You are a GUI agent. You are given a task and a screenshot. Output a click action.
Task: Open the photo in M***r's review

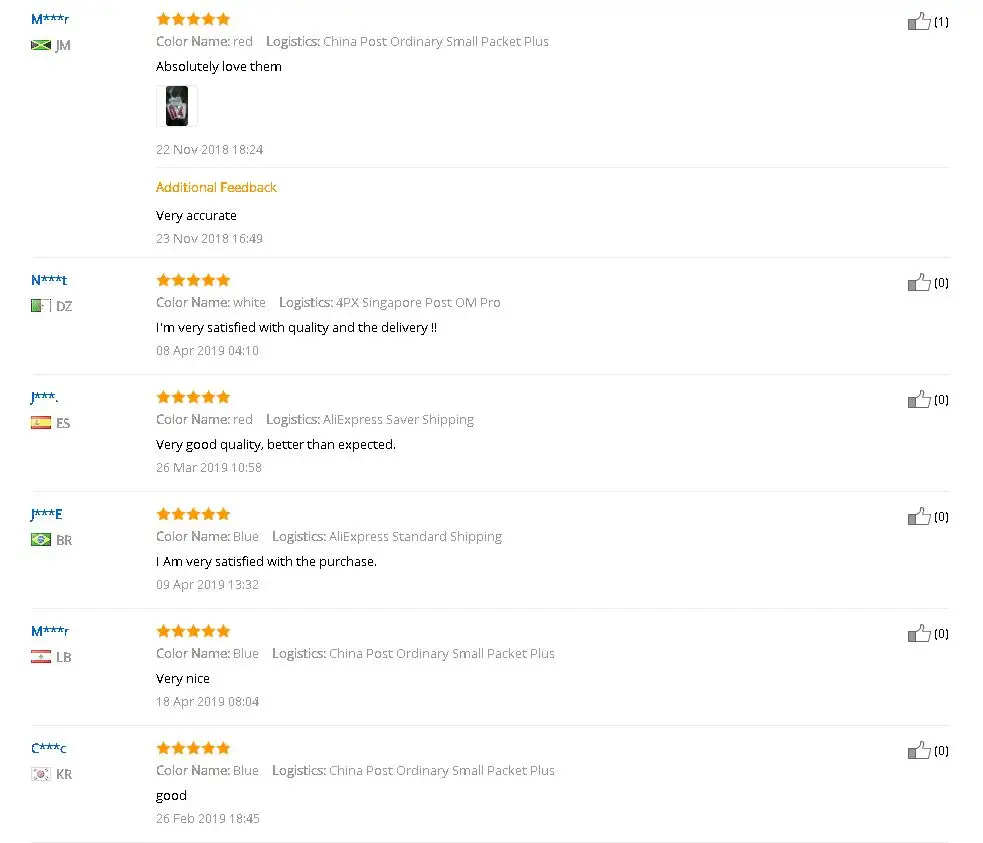tap(177, 106)
